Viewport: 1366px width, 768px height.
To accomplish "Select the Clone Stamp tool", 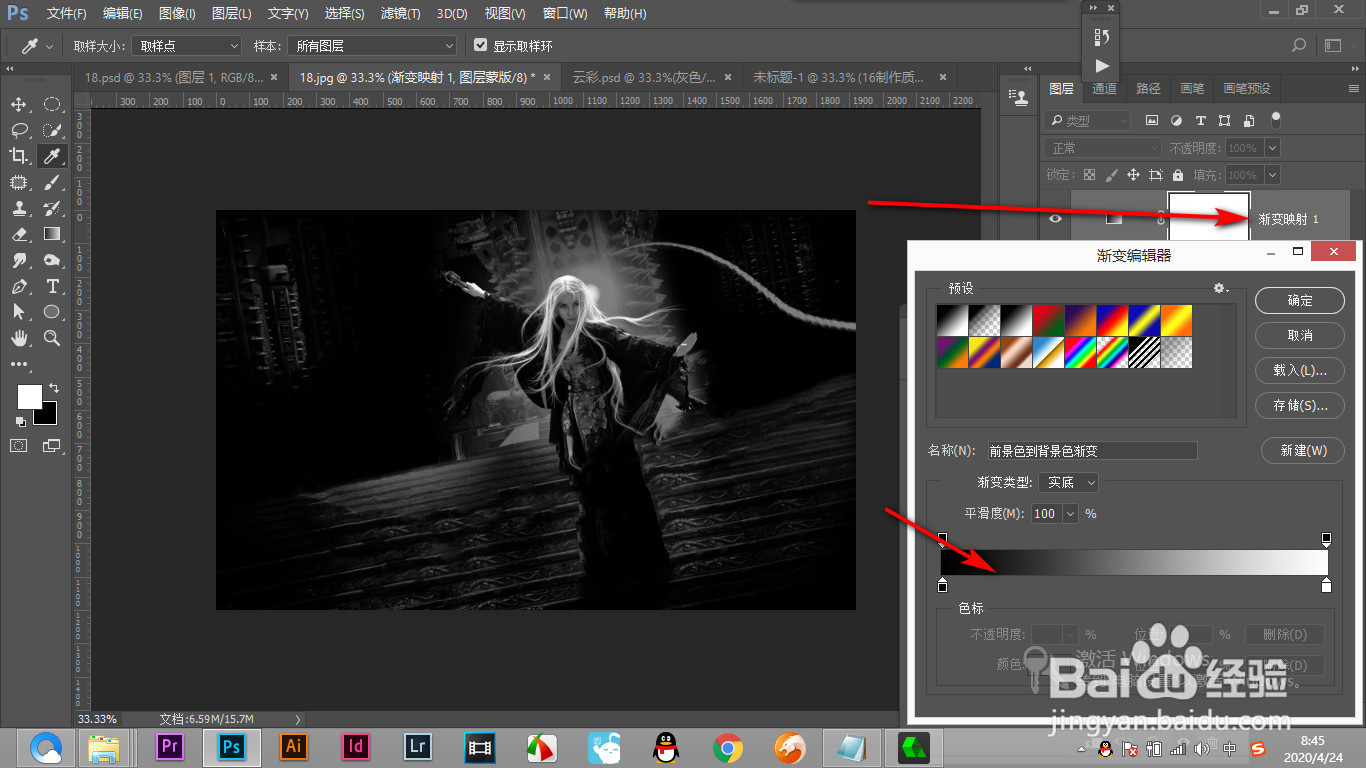I will (x=19, y=208).
